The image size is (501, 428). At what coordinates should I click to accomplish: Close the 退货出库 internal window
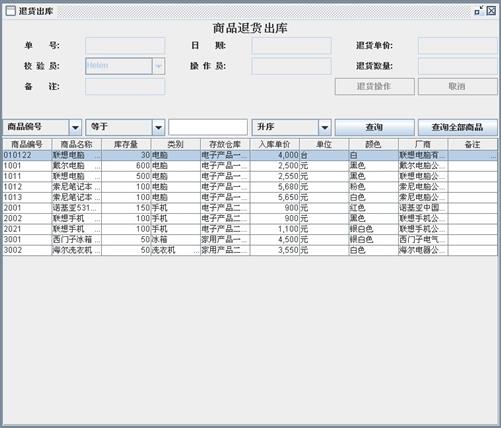tap(491, 11)
